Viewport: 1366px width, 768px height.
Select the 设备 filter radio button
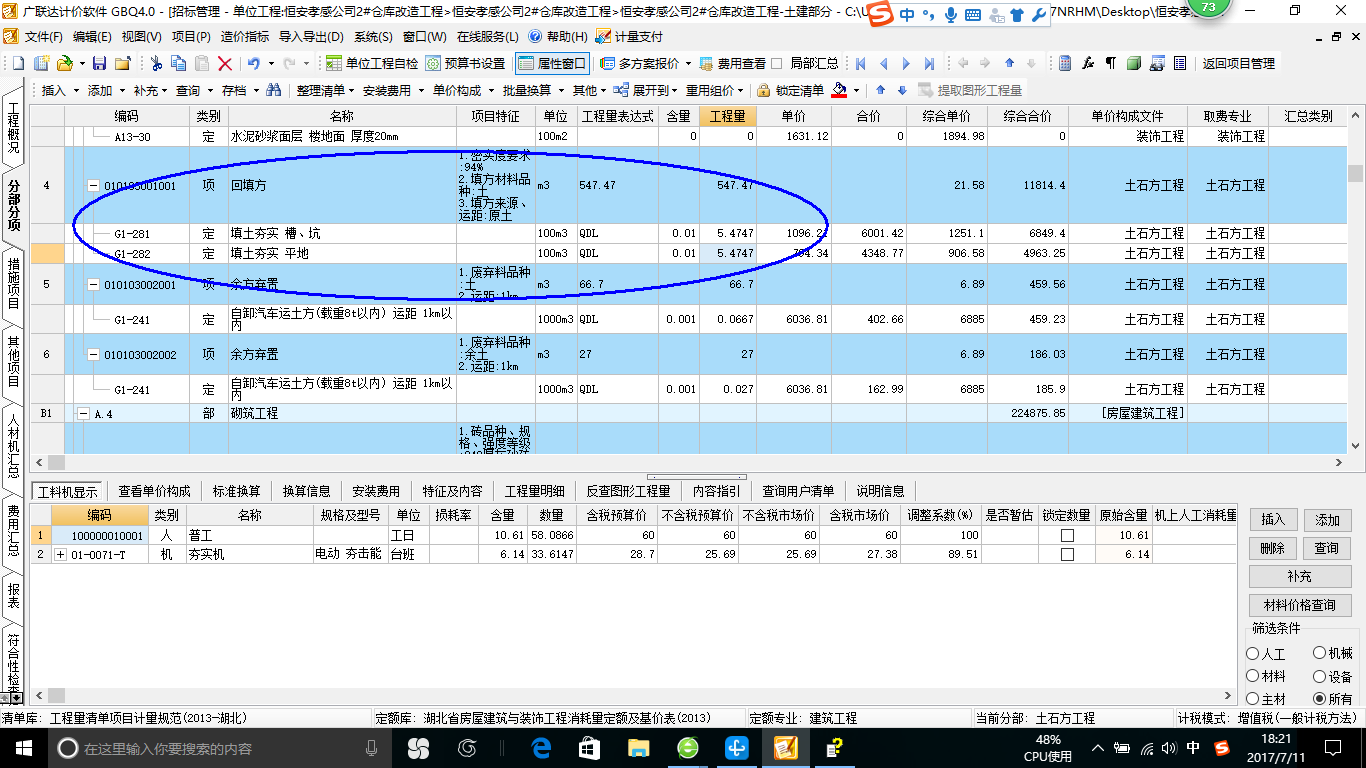1320,677
